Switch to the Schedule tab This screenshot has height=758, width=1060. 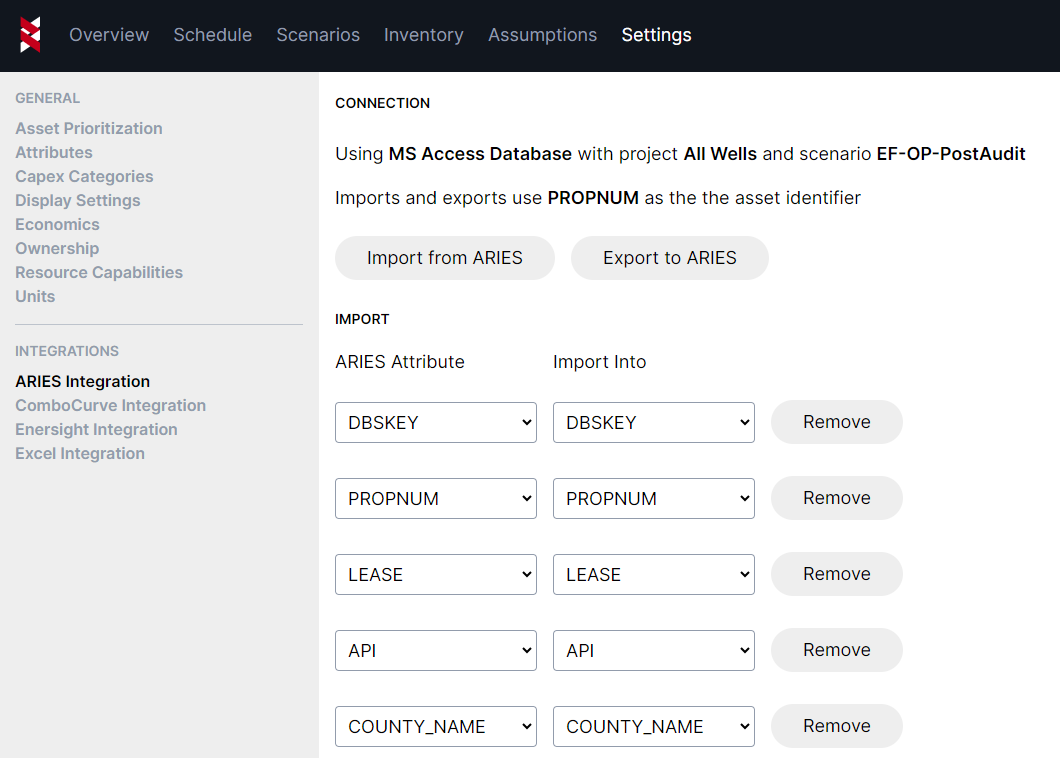[x=212, y=35]
